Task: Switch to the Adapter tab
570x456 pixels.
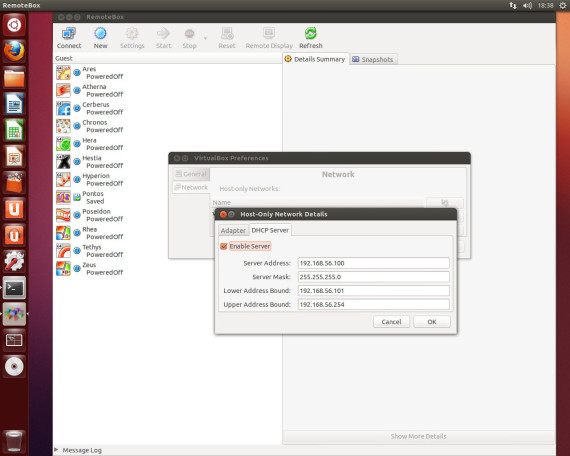Action: tap(233, 231)
